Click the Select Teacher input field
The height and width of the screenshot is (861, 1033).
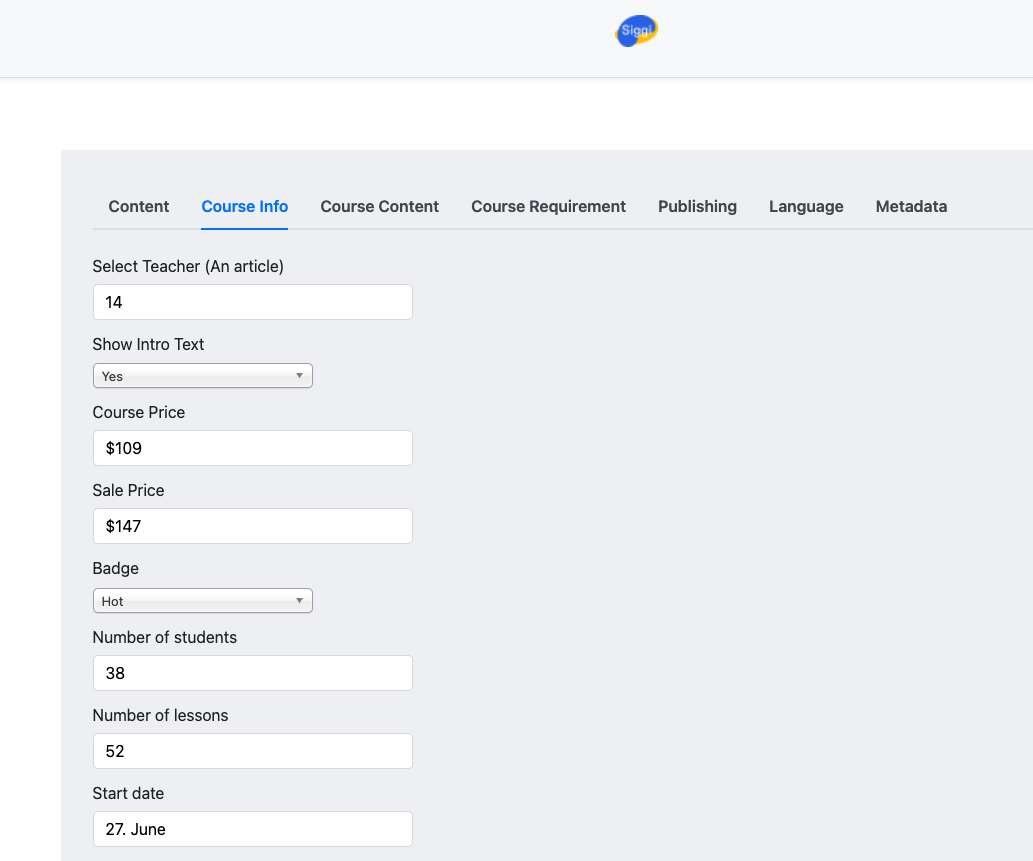(x=252, y=302)
